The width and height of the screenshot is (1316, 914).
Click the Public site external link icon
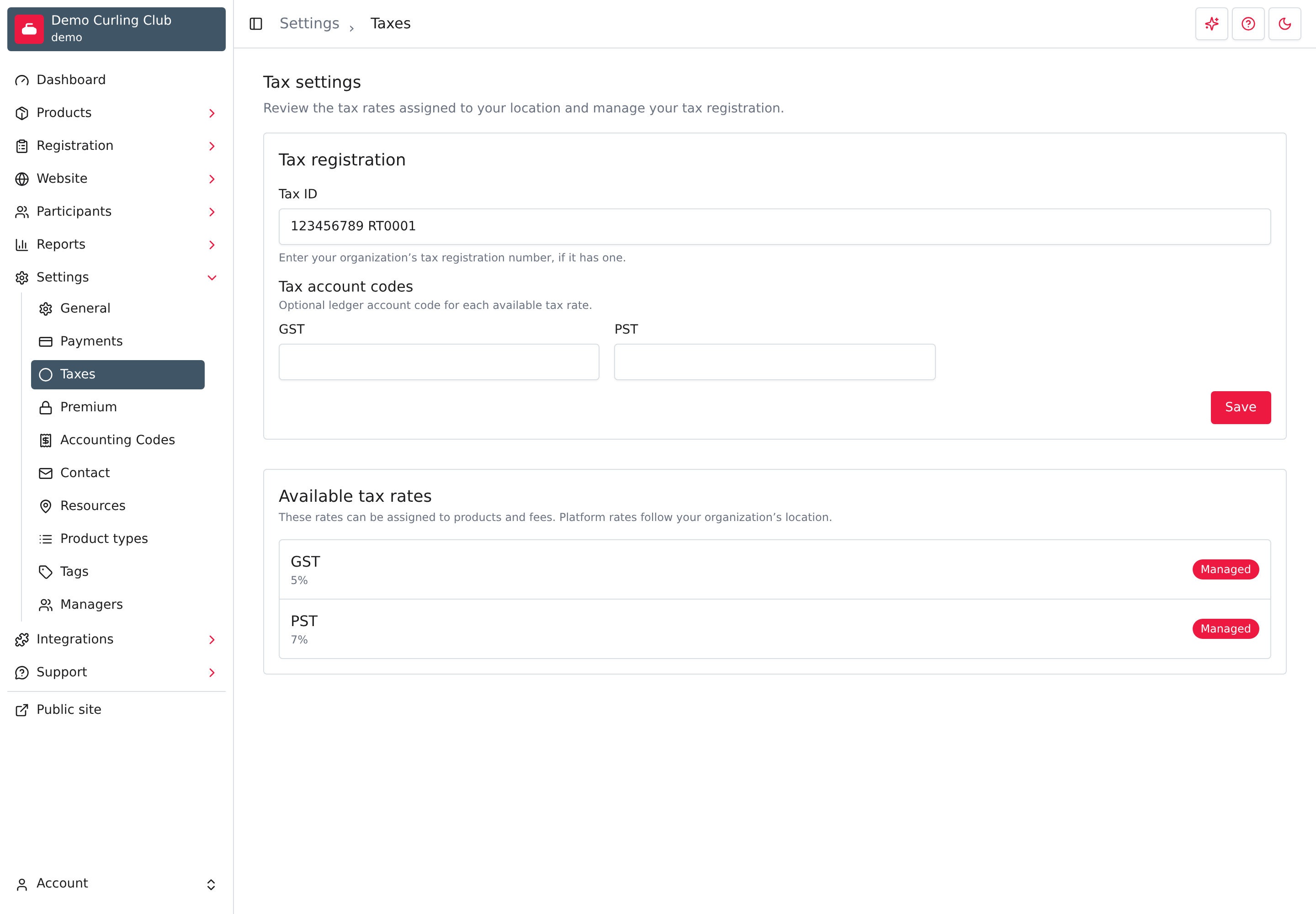point(22,710)
